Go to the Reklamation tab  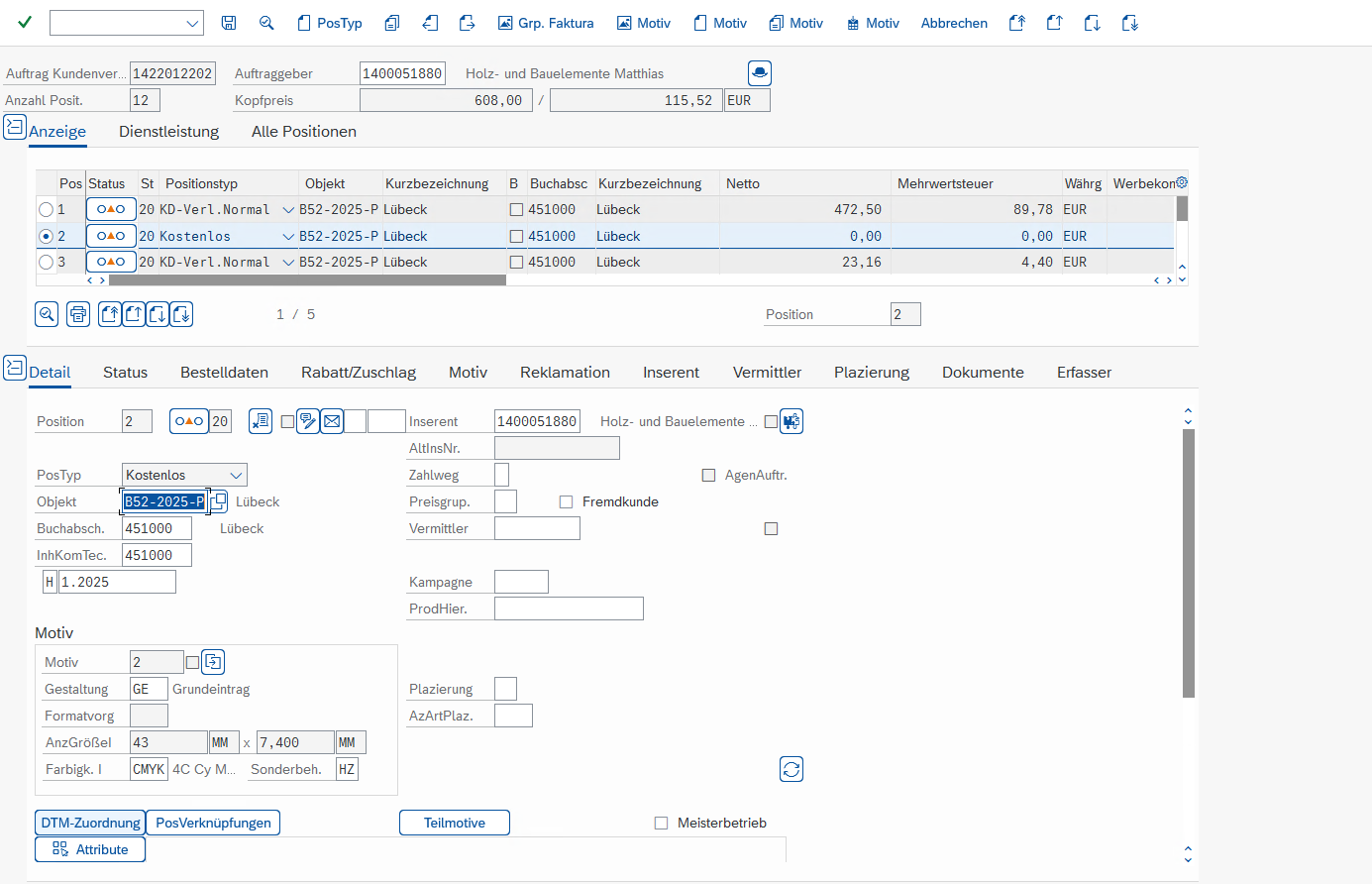click(565, 372)
